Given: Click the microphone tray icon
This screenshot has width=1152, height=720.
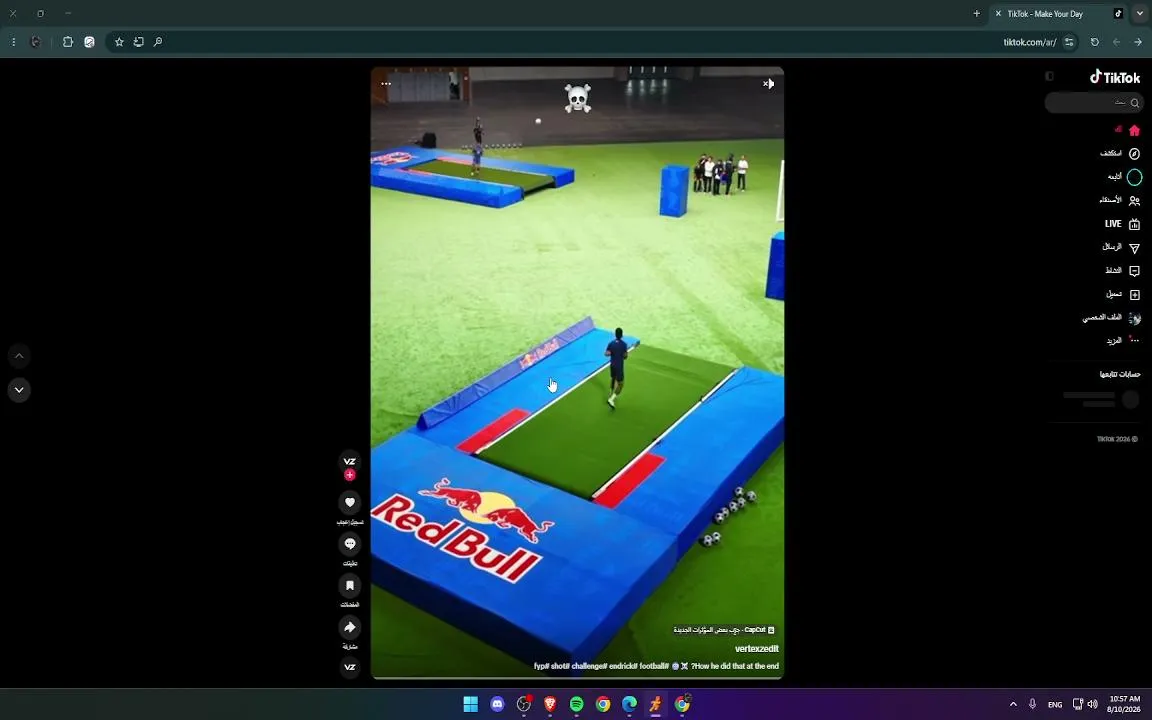Looking at the screenshot, I should 1032,704.
